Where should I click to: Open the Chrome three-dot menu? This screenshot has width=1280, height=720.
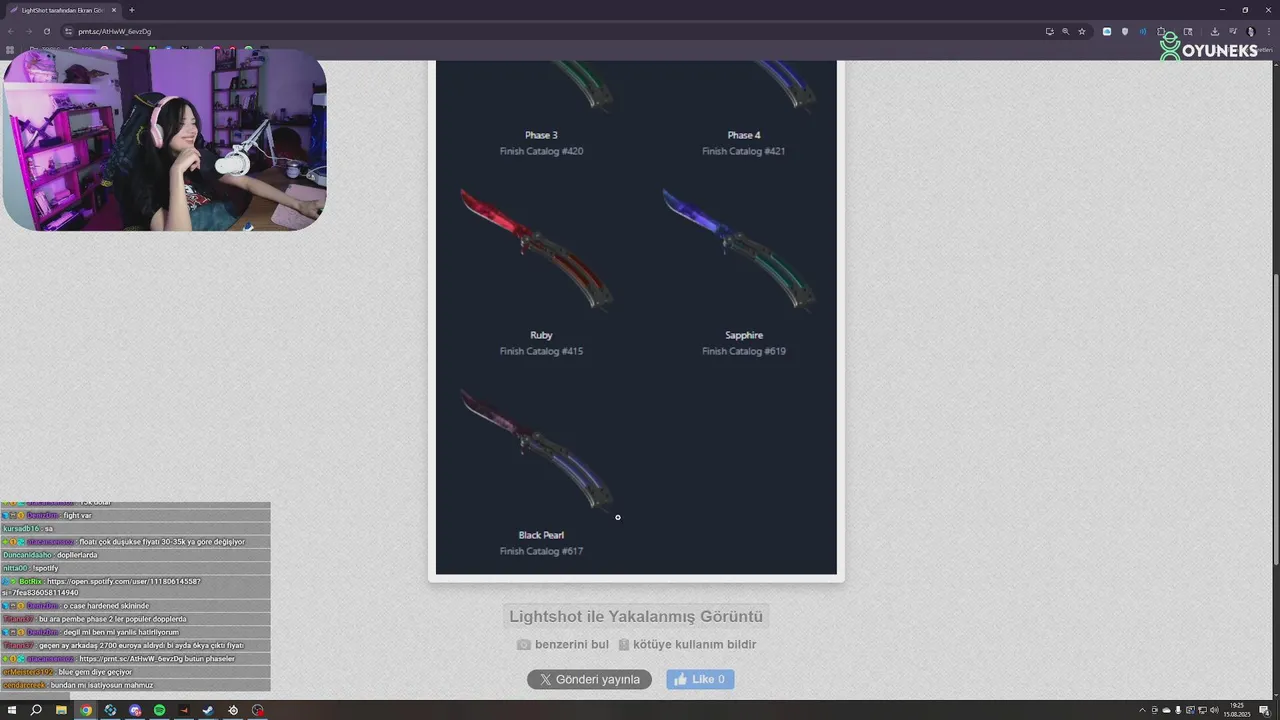point(1268,31)
